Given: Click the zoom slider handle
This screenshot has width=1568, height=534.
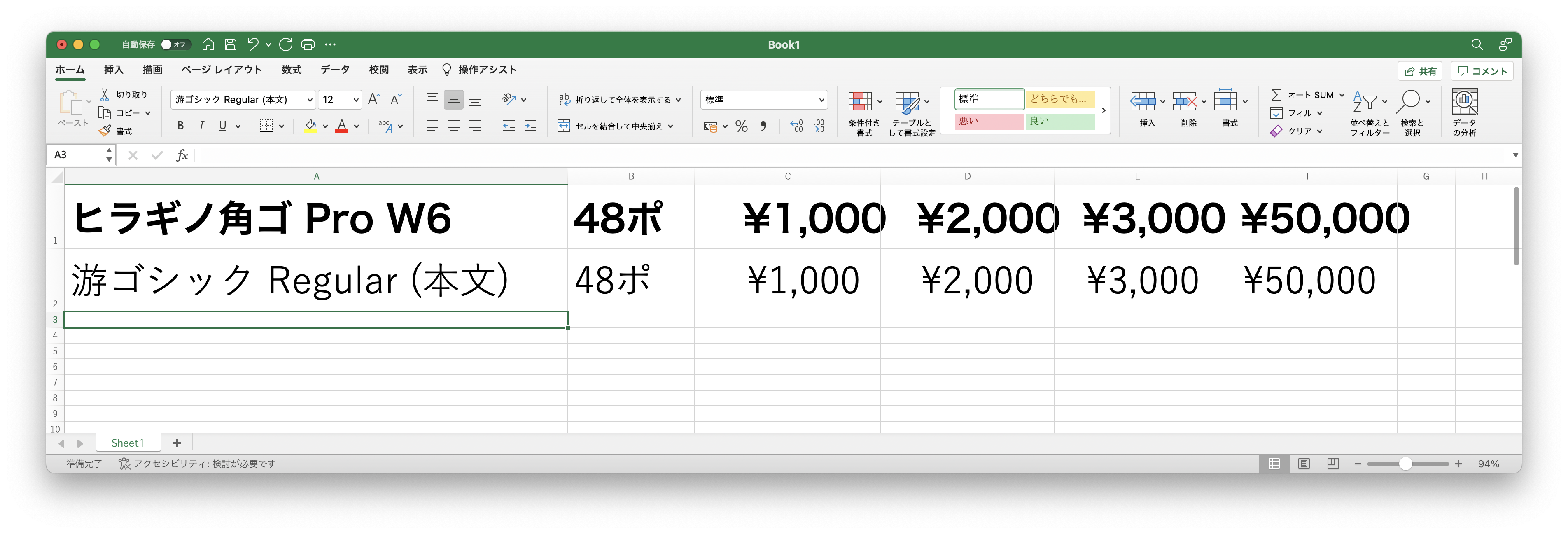Looking at the screenshot, I should click(x=1405, y=464).
